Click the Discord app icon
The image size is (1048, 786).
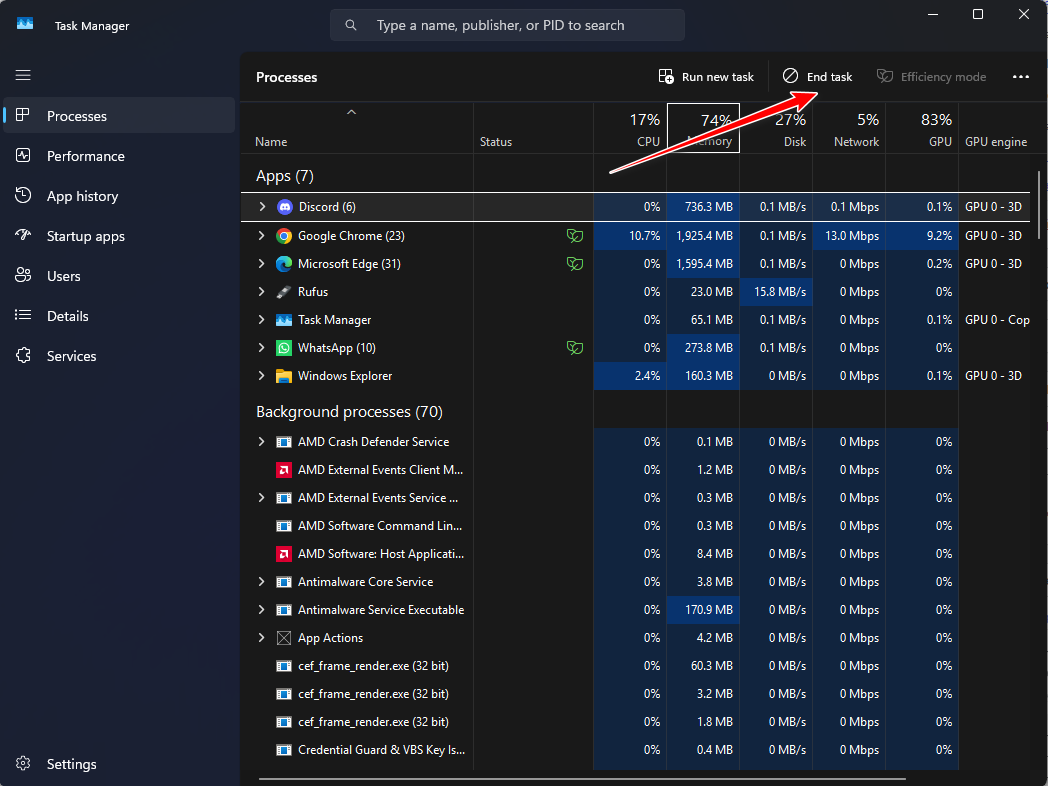pos(284,207)
